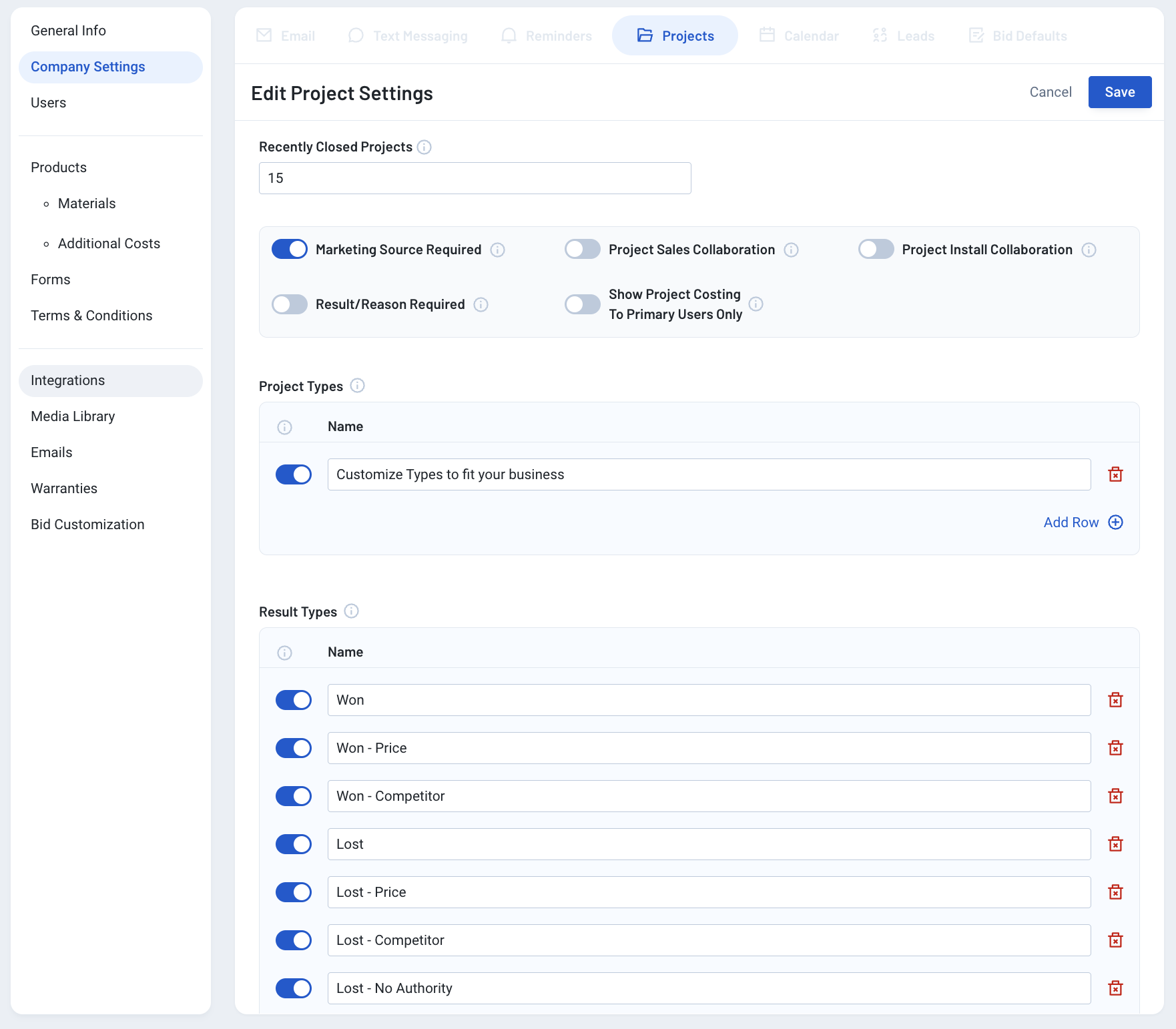Click the Recently Closed Projects number field
Image resolution: width=1176 pixels, height=1029 pixels.
pyautogui.click(x=475, y=178)
